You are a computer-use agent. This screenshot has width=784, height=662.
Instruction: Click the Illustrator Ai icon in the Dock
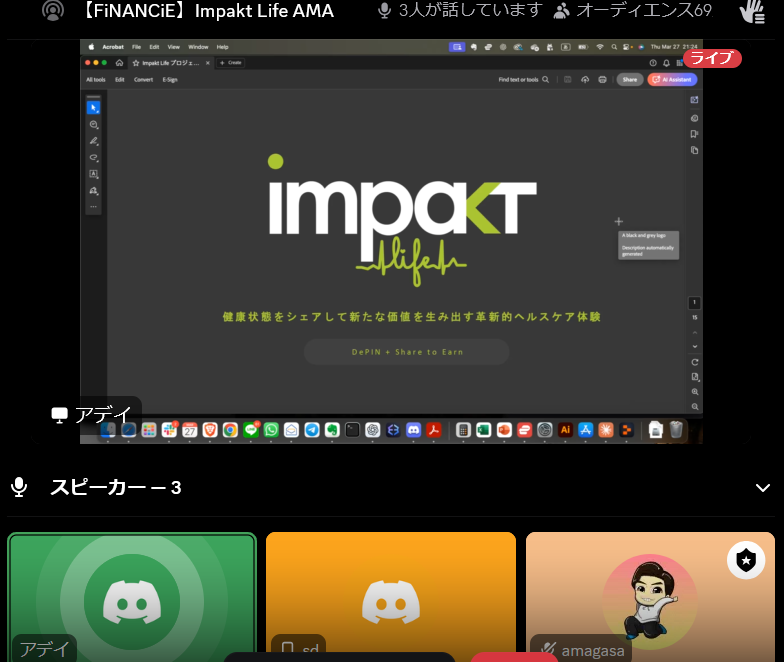[x=566, y=430]
